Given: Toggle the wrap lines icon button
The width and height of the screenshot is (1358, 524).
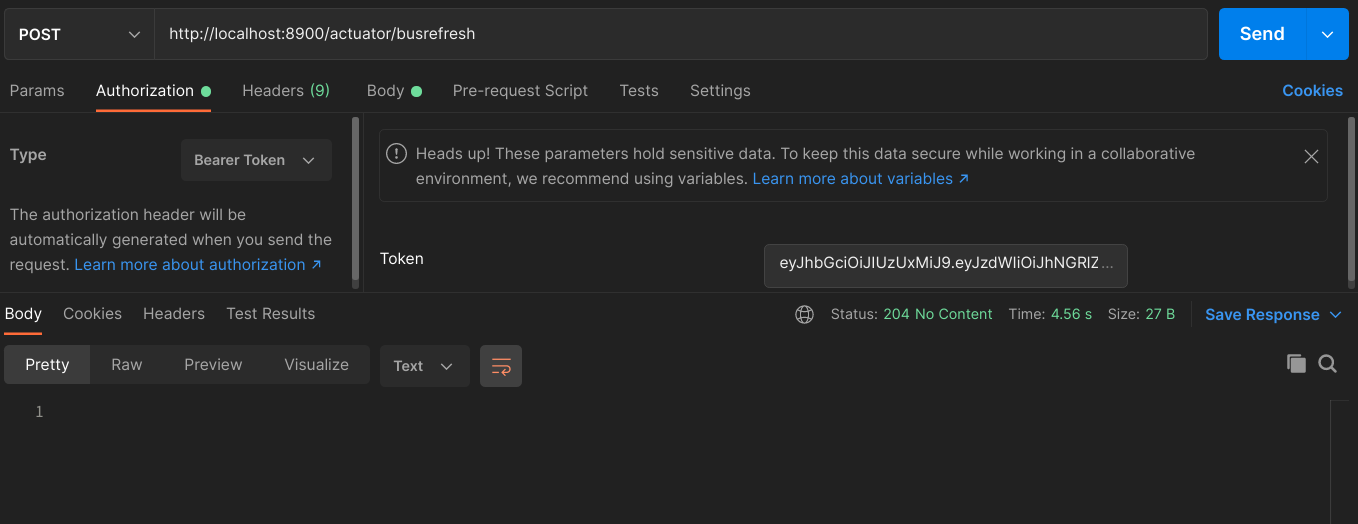Looking at the screenshot, I should [501, 366].
